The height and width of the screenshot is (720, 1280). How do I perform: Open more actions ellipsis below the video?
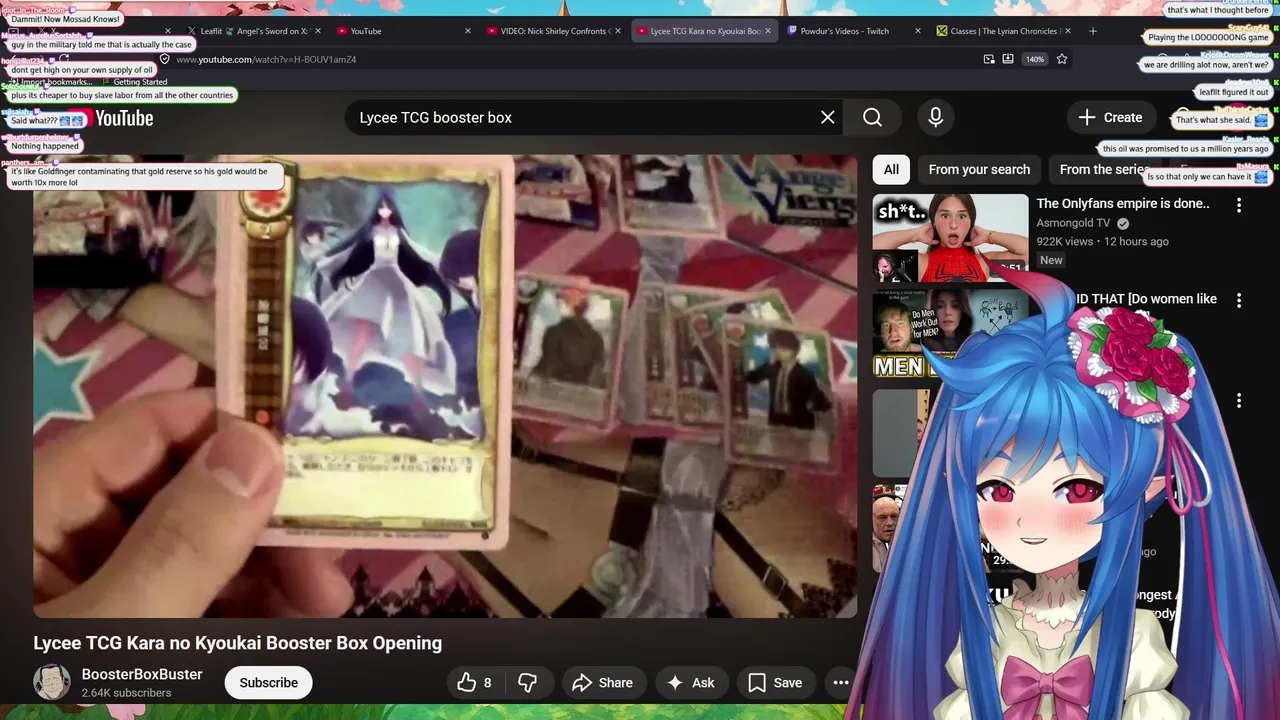point(840,682)
